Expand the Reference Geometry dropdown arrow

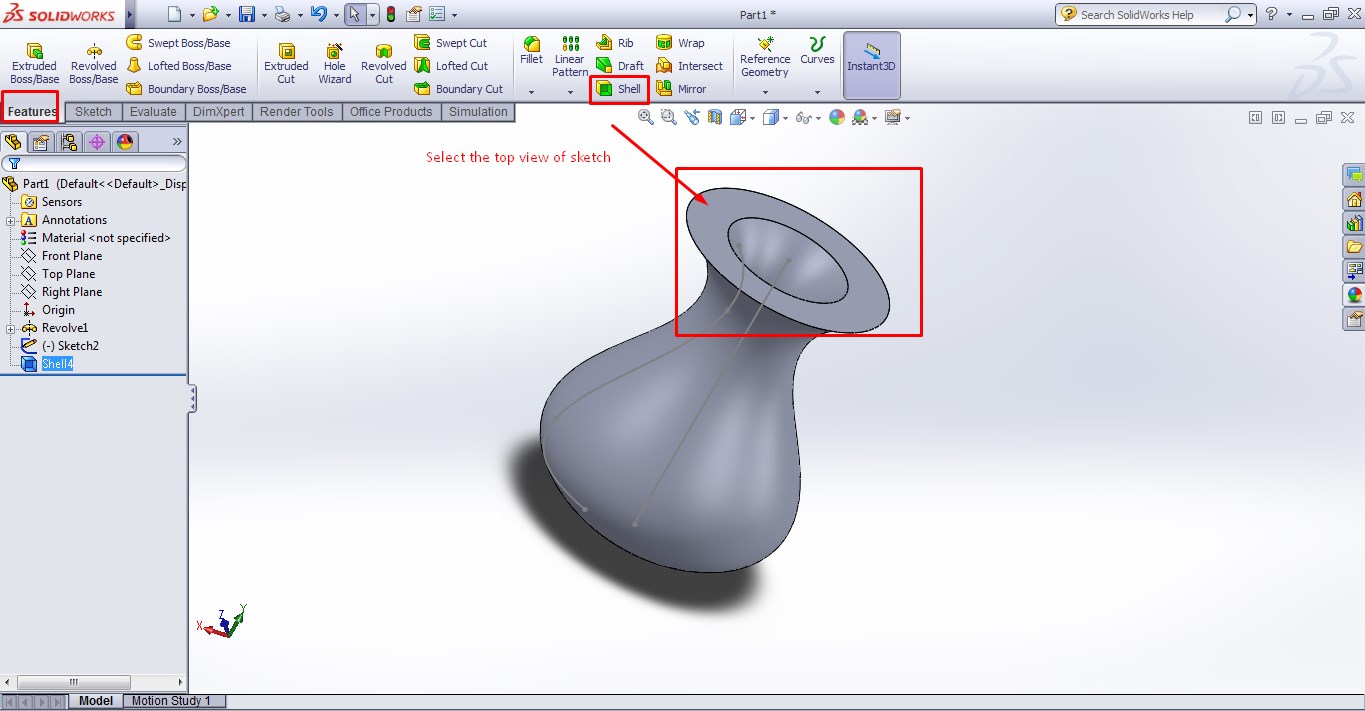765,92
